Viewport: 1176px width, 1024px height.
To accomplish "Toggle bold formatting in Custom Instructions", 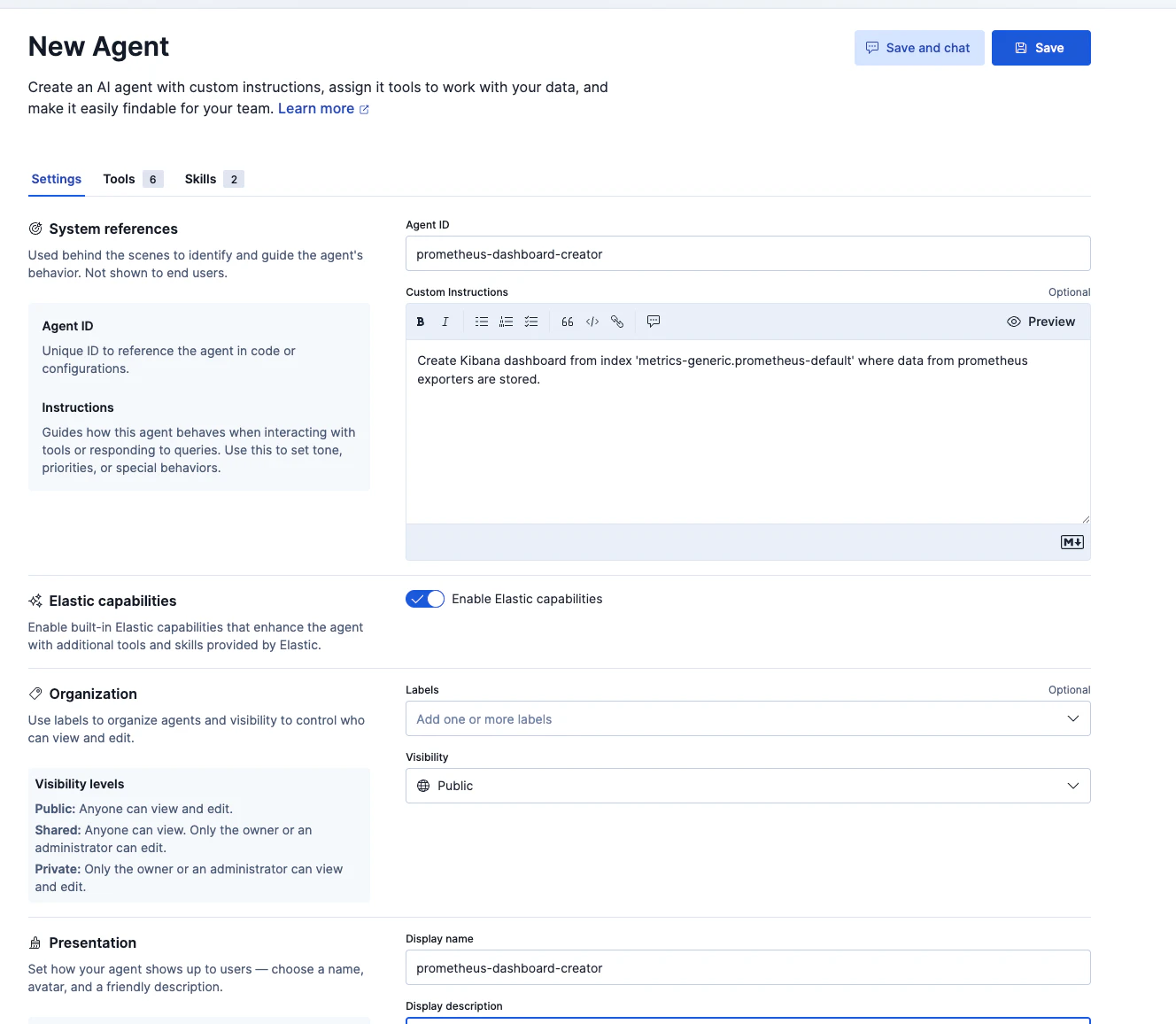I will pos(421,322).
